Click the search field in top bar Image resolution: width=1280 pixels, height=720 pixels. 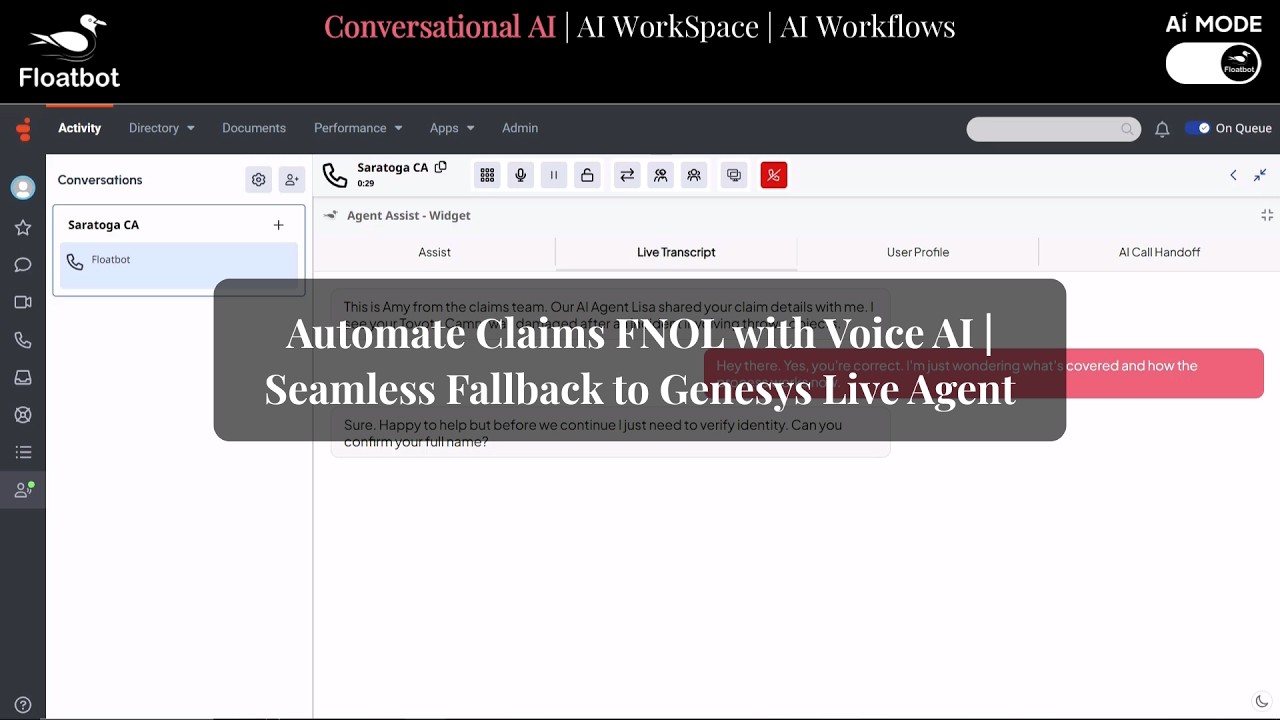1053,129
